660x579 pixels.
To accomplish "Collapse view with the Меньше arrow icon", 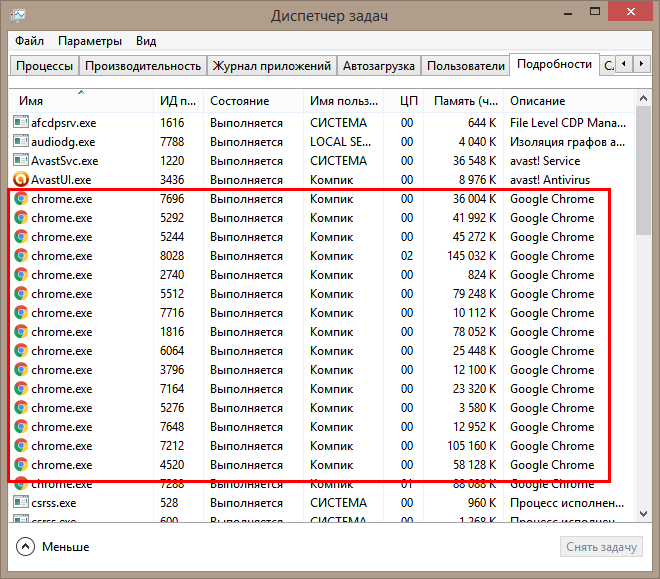I will [x=25, y=547].
